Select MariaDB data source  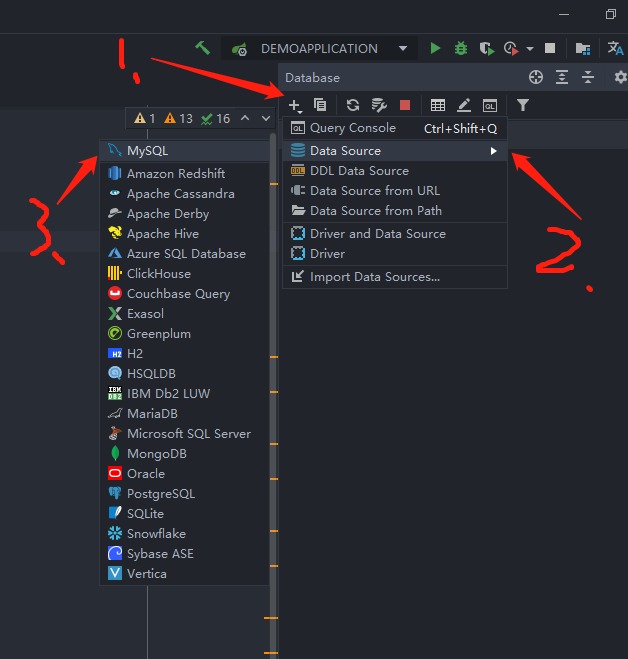coord(185,414)
